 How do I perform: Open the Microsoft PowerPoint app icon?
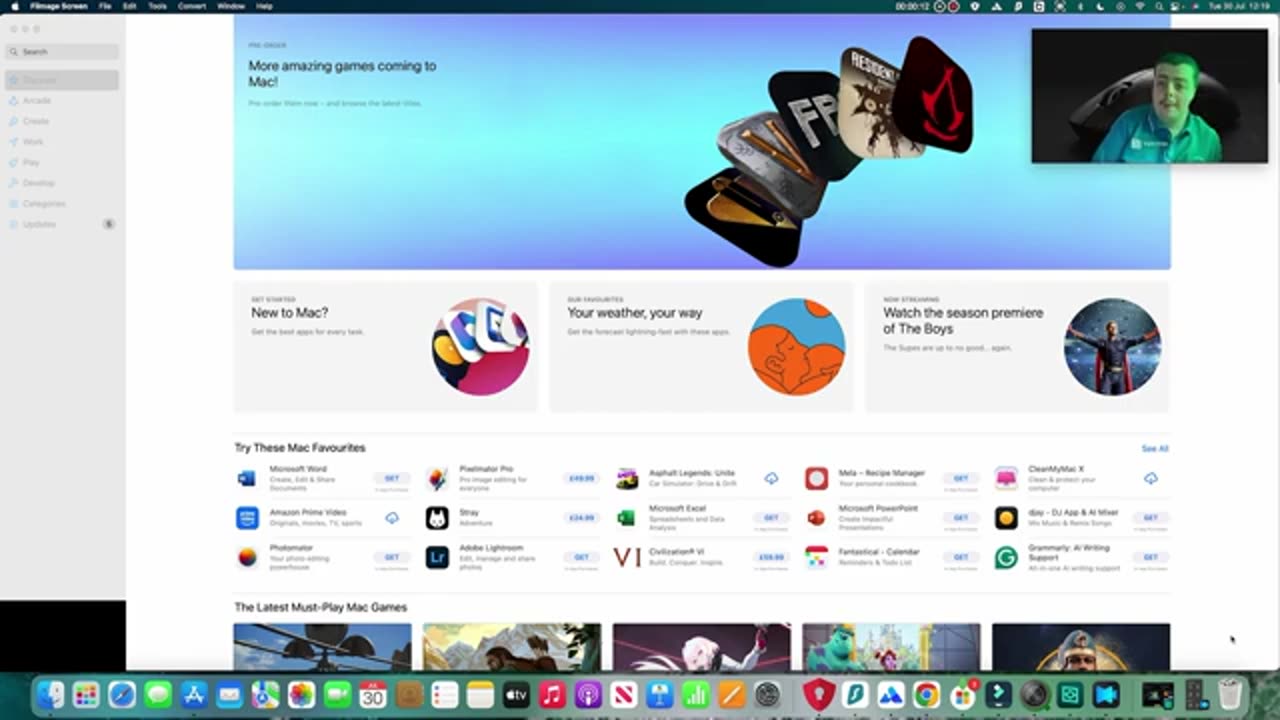(817, 518)
